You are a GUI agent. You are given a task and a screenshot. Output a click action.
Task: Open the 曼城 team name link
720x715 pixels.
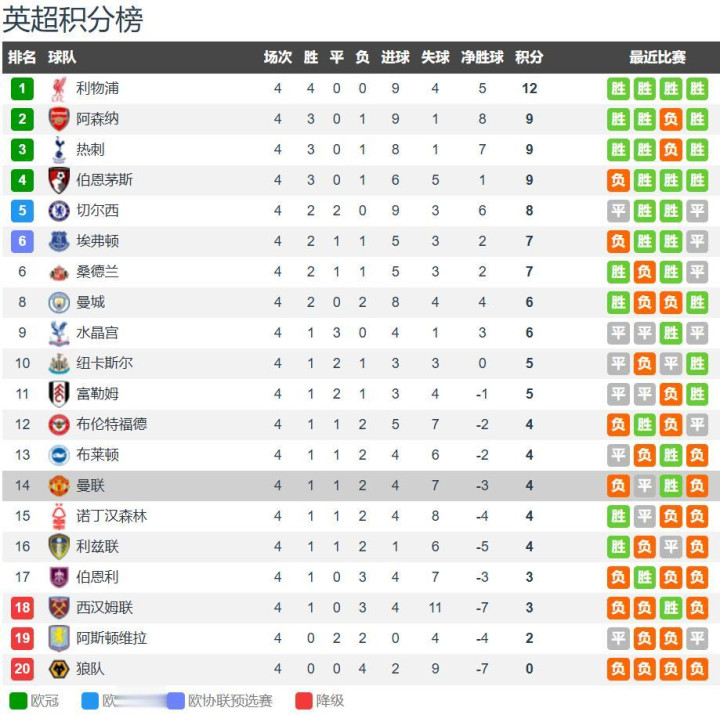(90, 302)
